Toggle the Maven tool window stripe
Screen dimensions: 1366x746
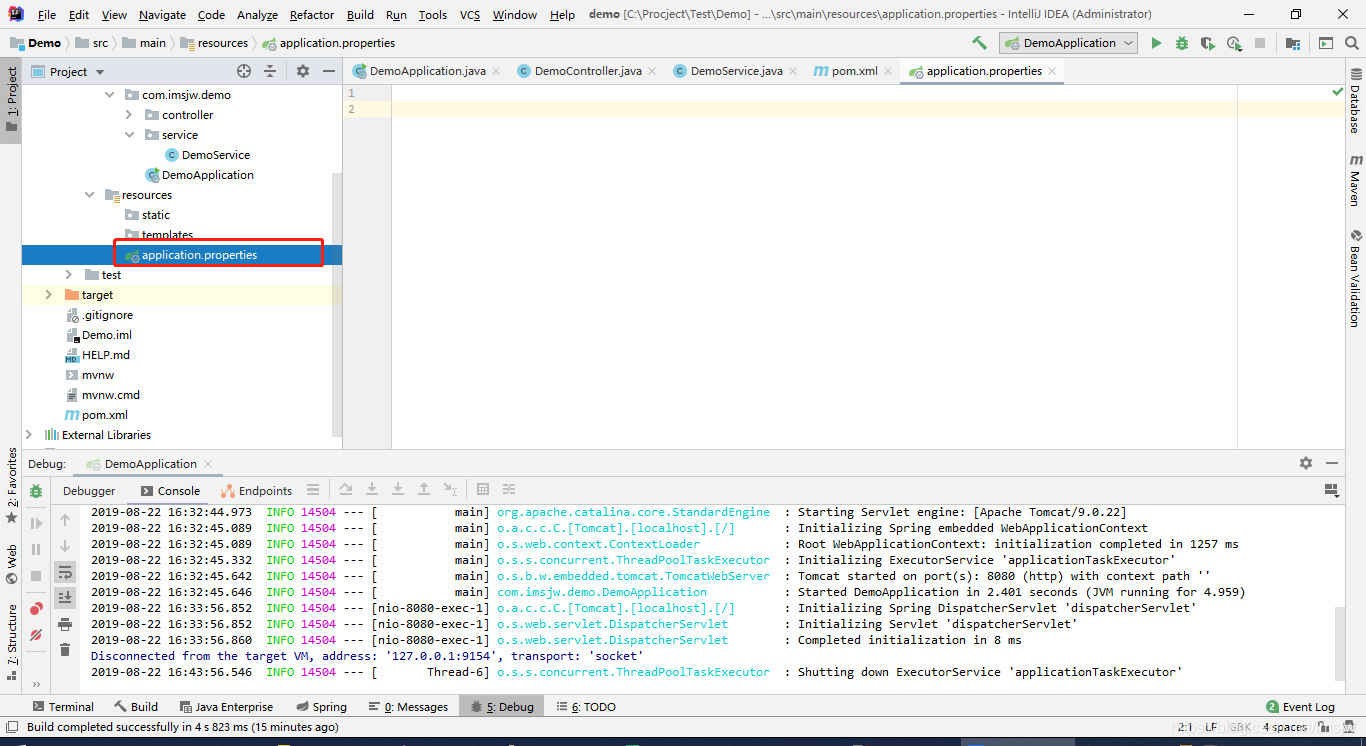[1355, 180]
